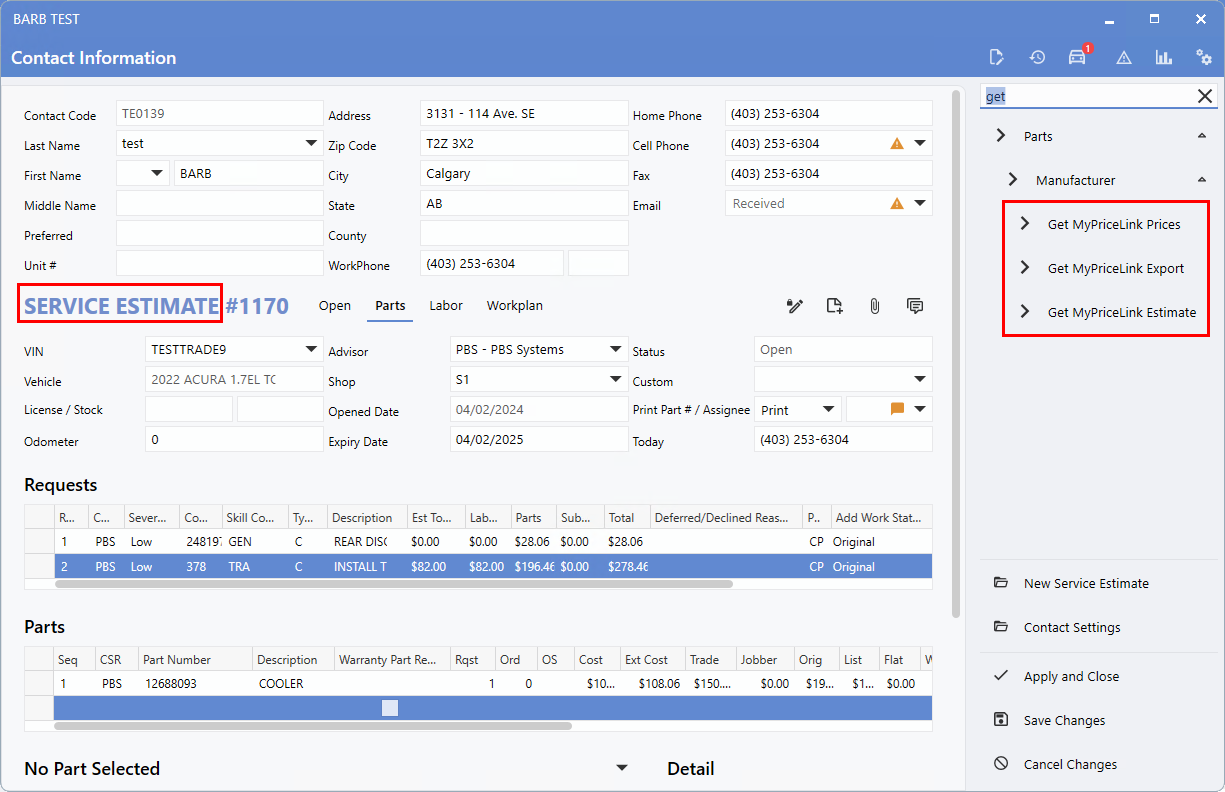Switch to the Workplan tab
This screenshot has width=1225, height=792.
514,306
